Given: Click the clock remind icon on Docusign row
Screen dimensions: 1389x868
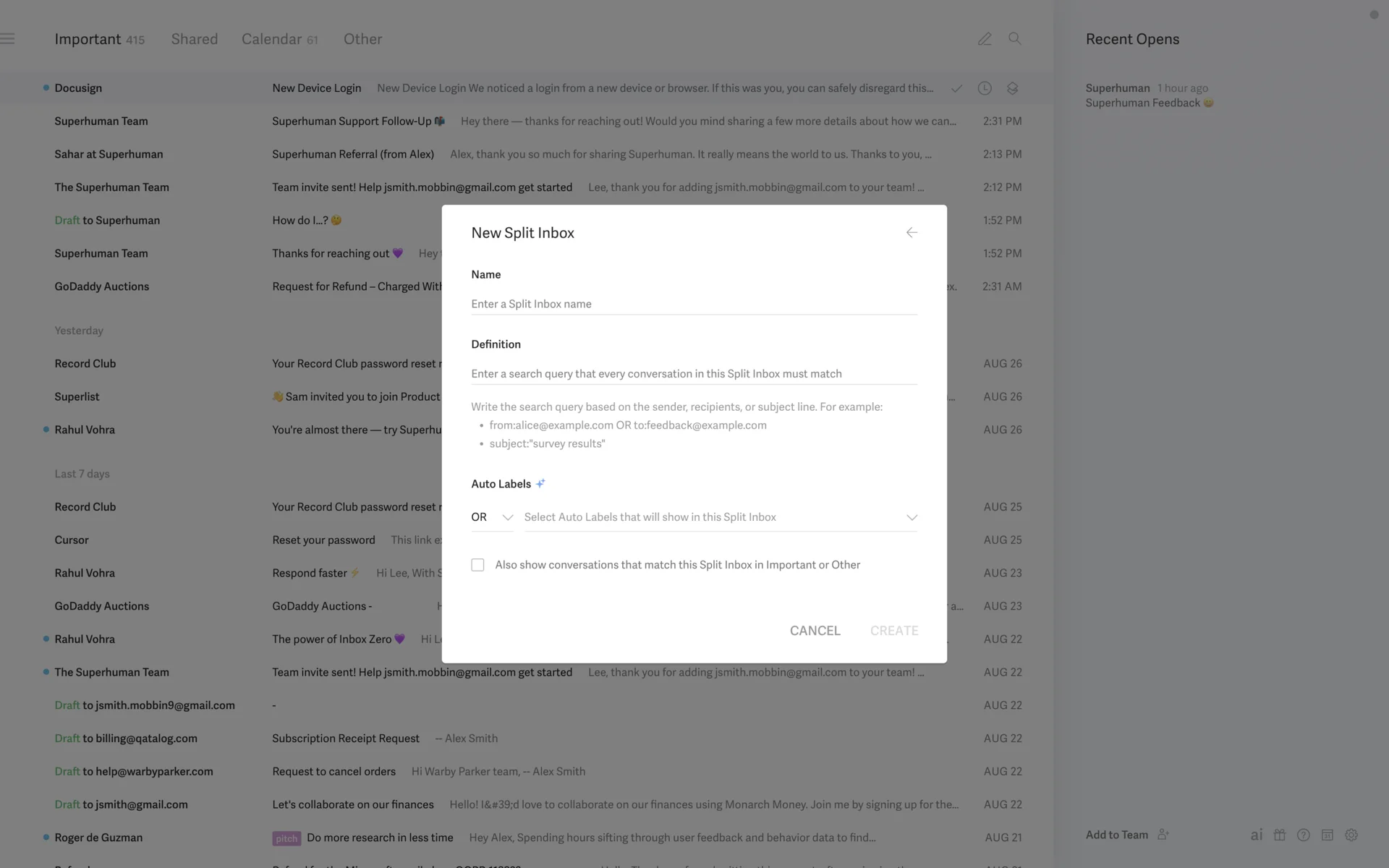Looking at the screenshot, I should [985, 88].
